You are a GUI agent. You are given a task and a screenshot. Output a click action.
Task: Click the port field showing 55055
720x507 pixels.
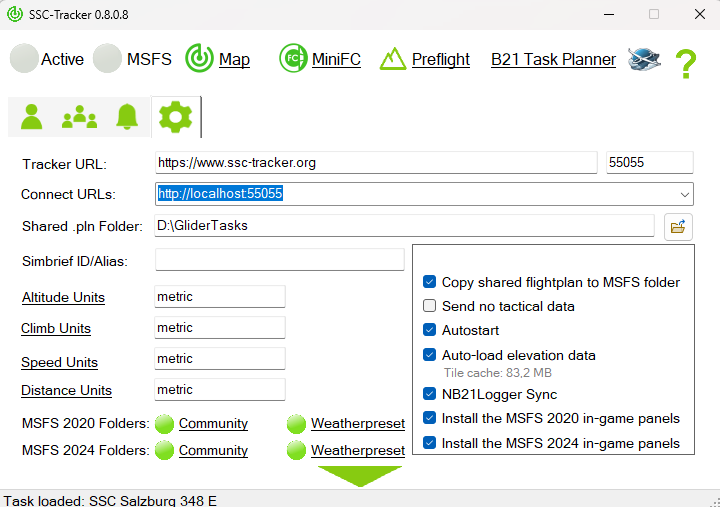click(x=649, y=163)
